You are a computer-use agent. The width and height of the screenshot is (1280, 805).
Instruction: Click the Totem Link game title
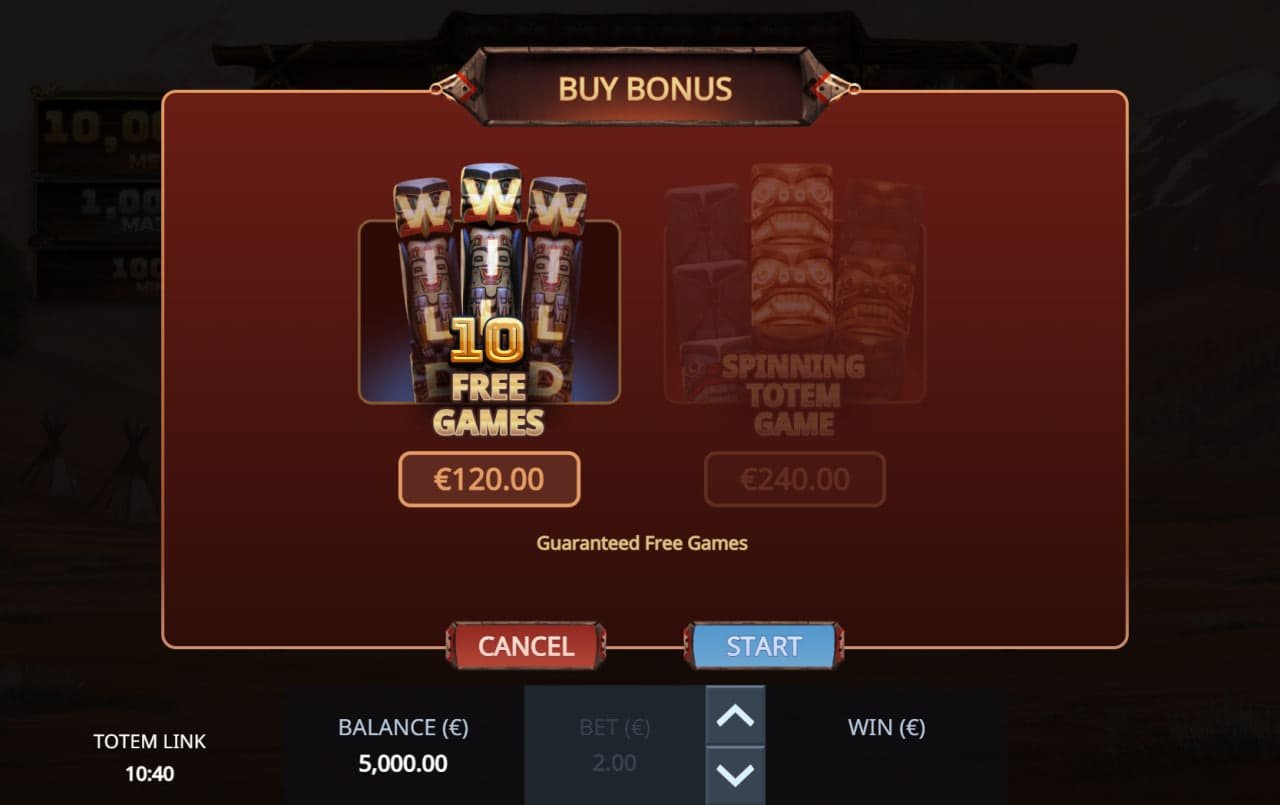[x=150, y=741]
